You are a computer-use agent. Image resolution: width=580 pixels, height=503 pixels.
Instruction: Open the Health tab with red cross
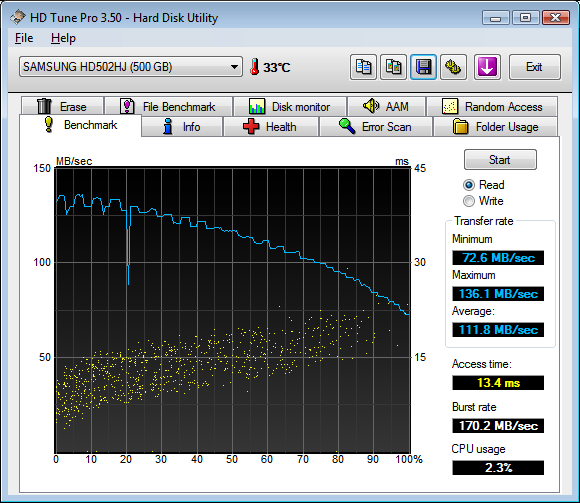[x=271, y=127]
